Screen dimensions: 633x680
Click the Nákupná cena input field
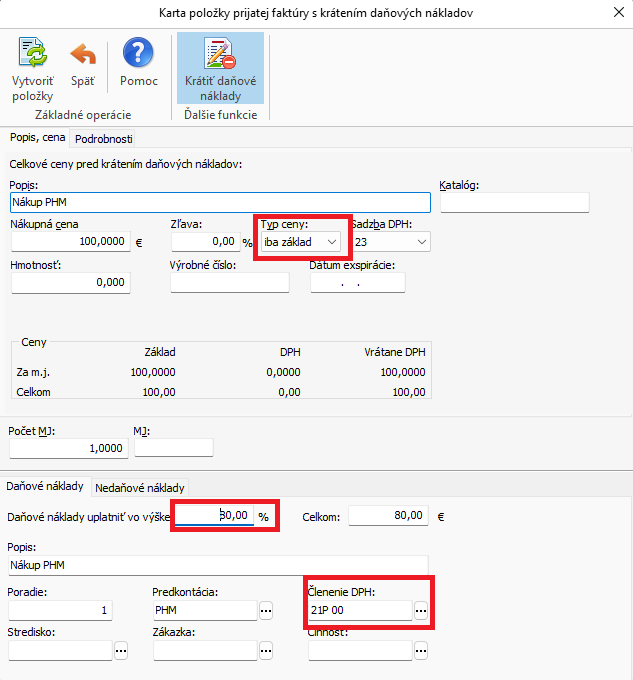coord(70,242)
